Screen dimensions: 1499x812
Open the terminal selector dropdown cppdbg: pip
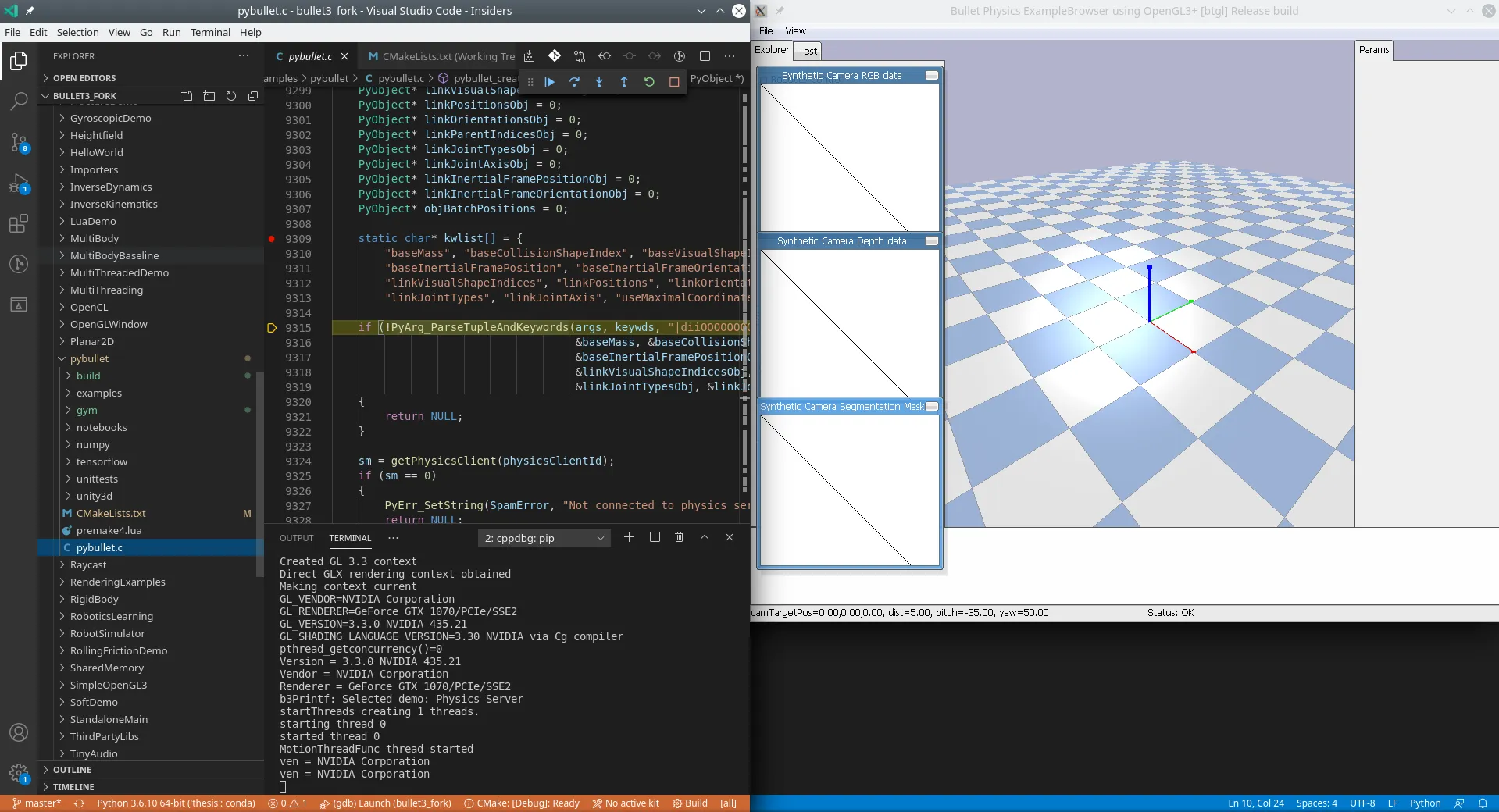tap(544, 538)
